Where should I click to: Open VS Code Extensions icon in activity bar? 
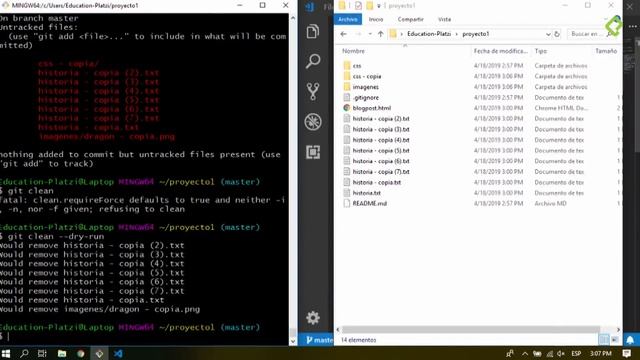[x=313, y=152]
